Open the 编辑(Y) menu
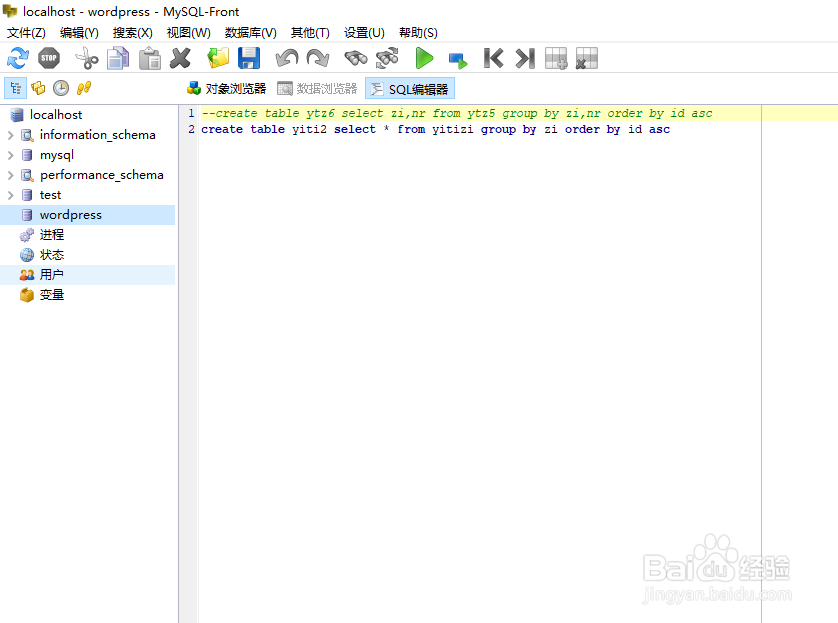The image size is (838, 623). click(79, 33)
